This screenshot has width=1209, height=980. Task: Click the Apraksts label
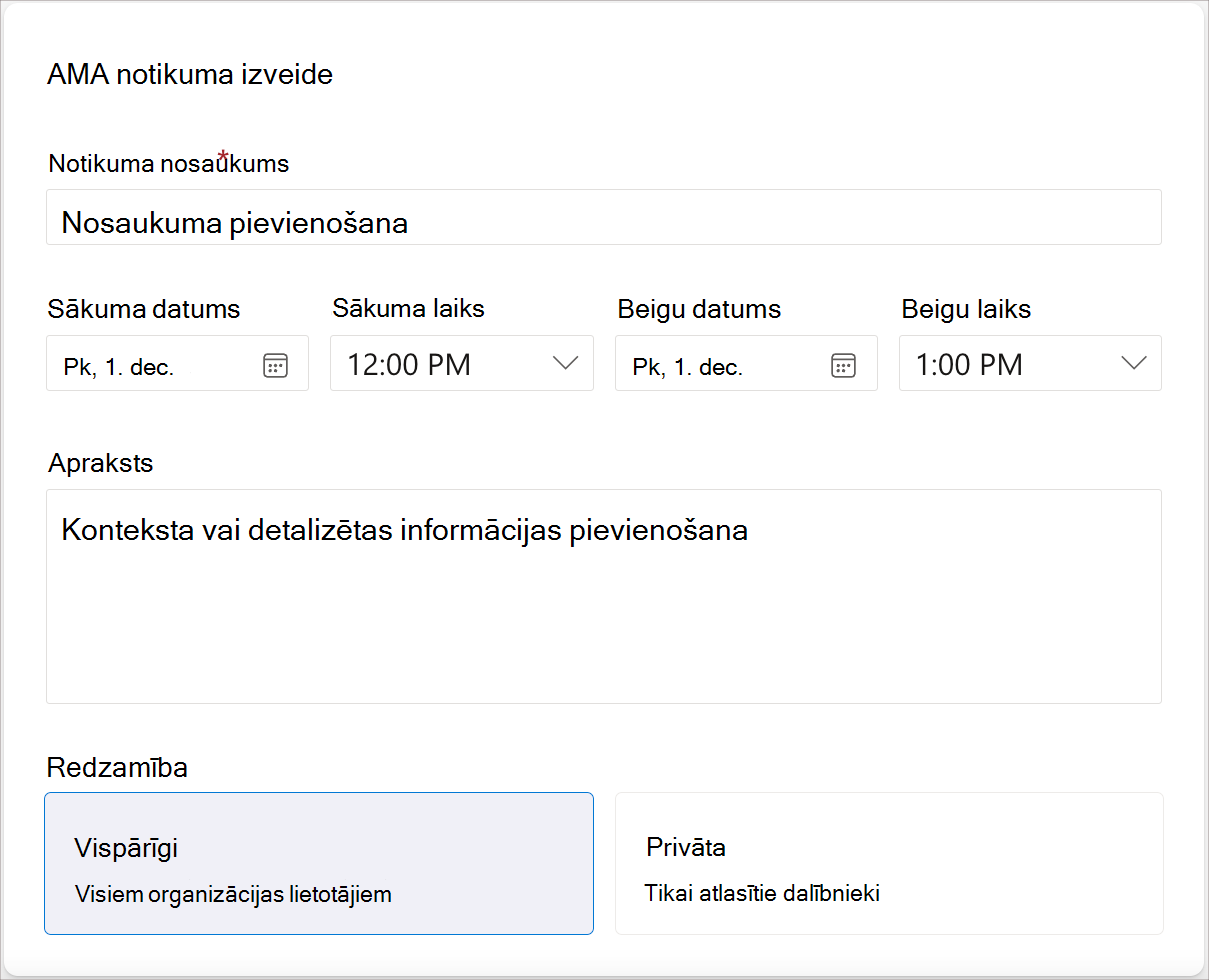tap(100, 463)
